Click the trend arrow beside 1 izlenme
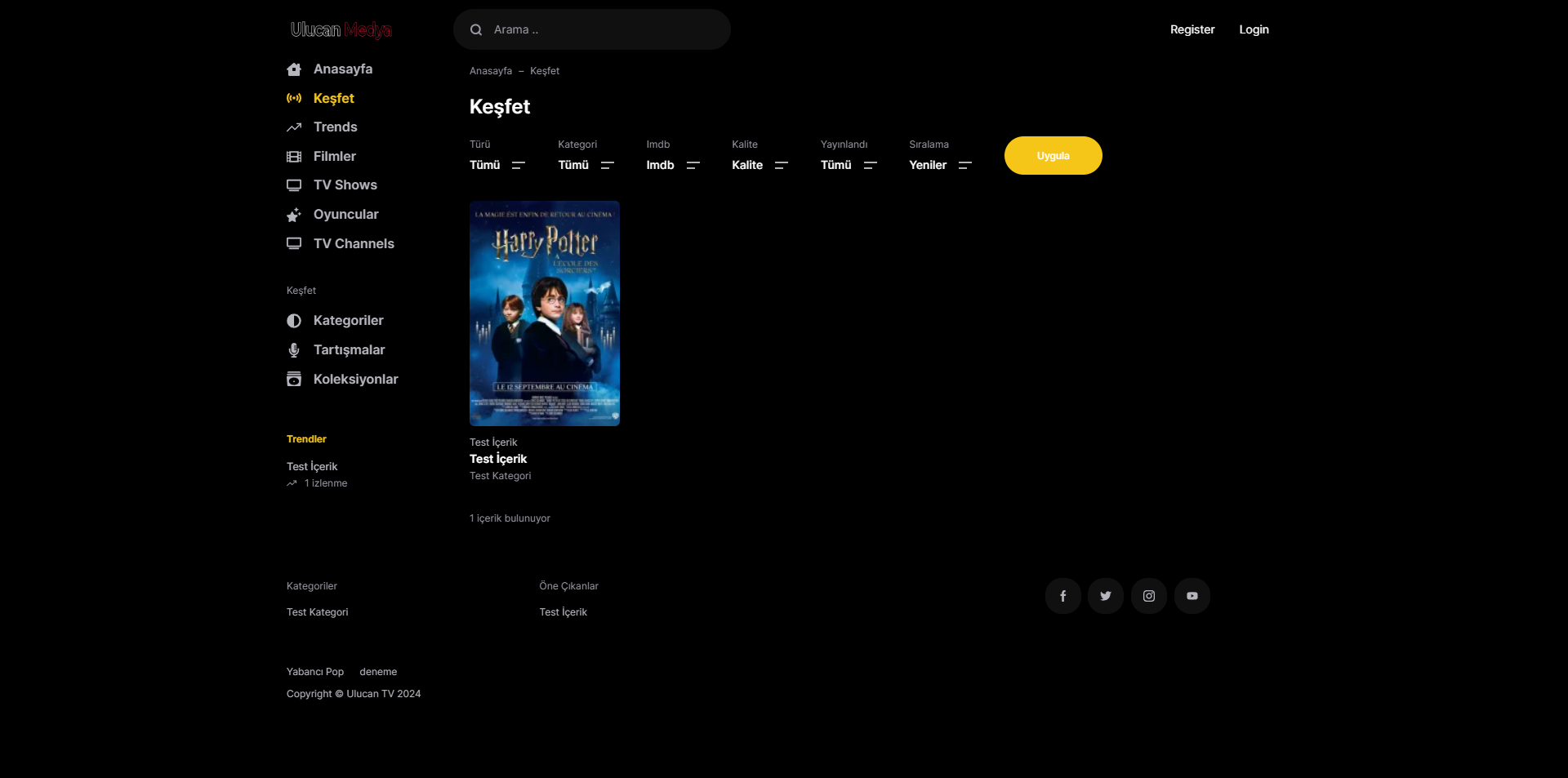The width and height of the screenshot is (1568, 778). click(292, 483)
